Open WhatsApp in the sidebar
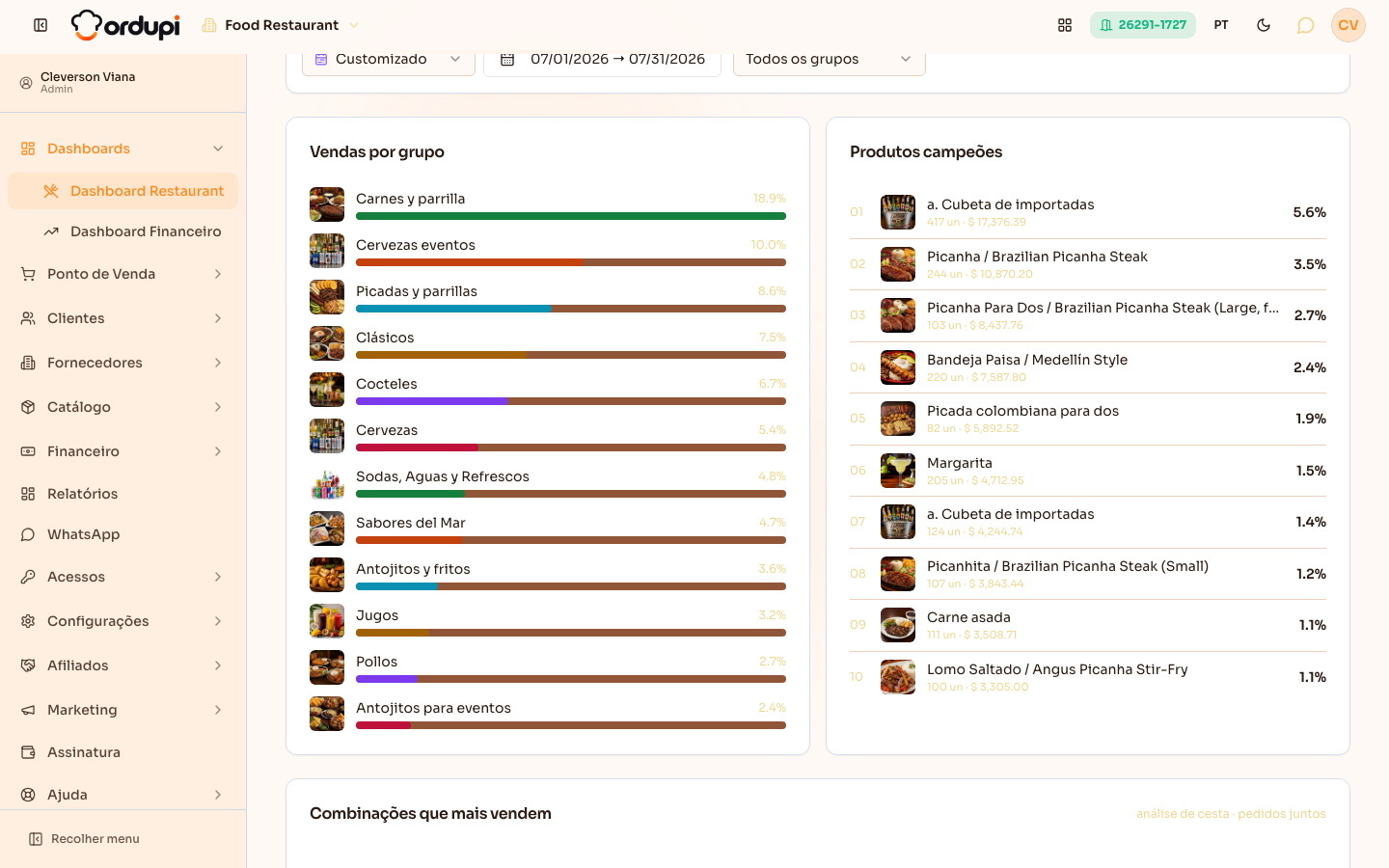The width and height of the screenshot is (1389, 868). click(123, 534)
